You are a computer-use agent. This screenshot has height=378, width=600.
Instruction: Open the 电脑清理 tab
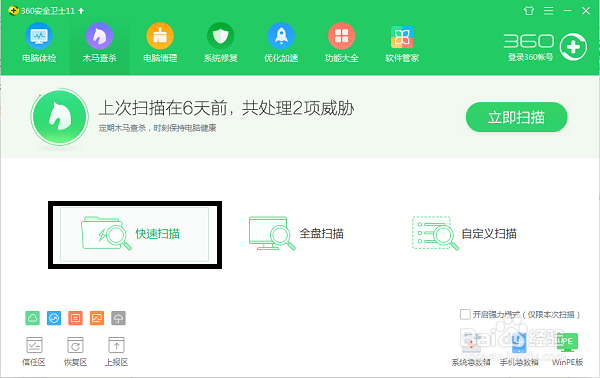coord(160,42)
